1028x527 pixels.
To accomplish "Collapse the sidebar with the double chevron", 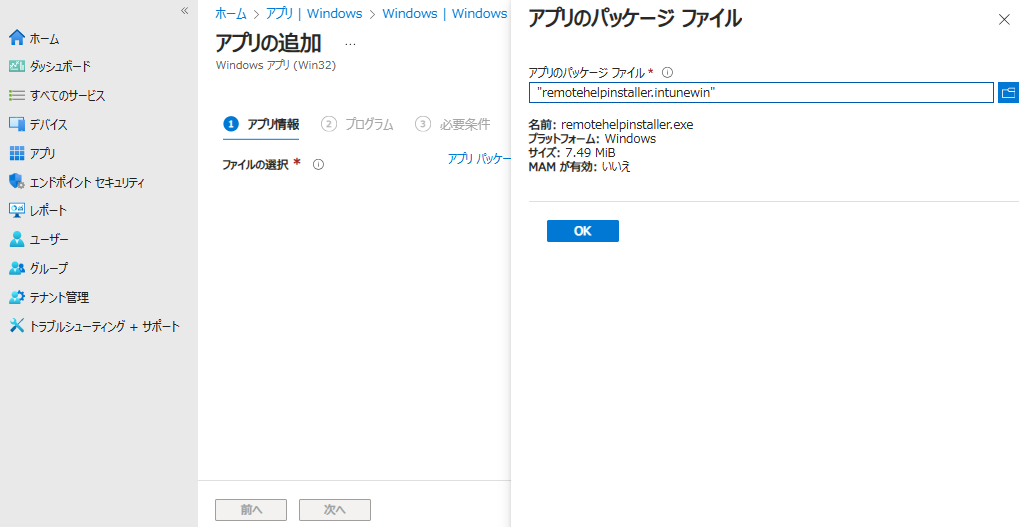I will pyautogui.click(x=184, y=10).
